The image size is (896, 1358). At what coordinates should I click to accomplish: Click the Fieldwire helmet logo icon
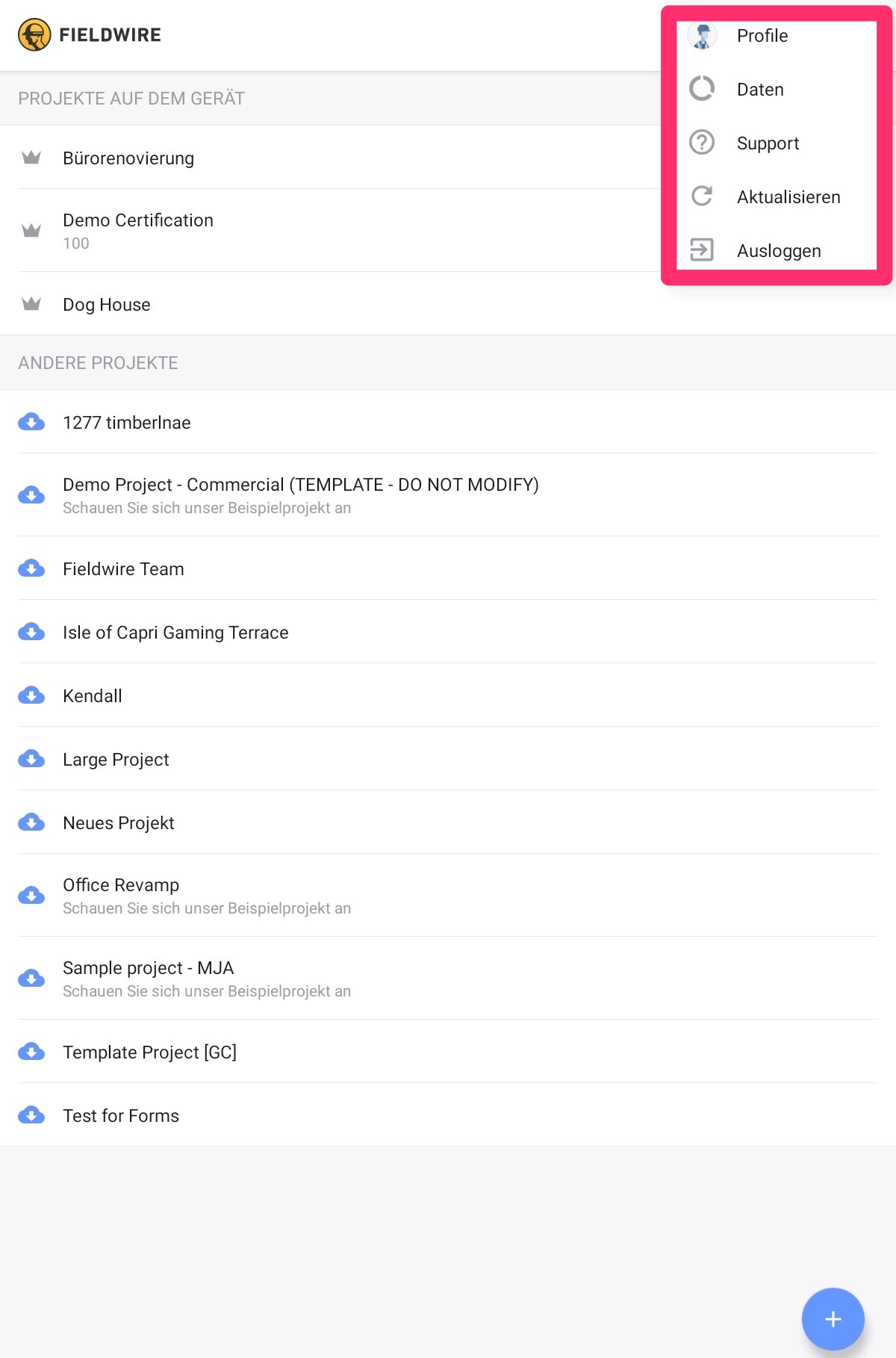click(x=34, y=35)
